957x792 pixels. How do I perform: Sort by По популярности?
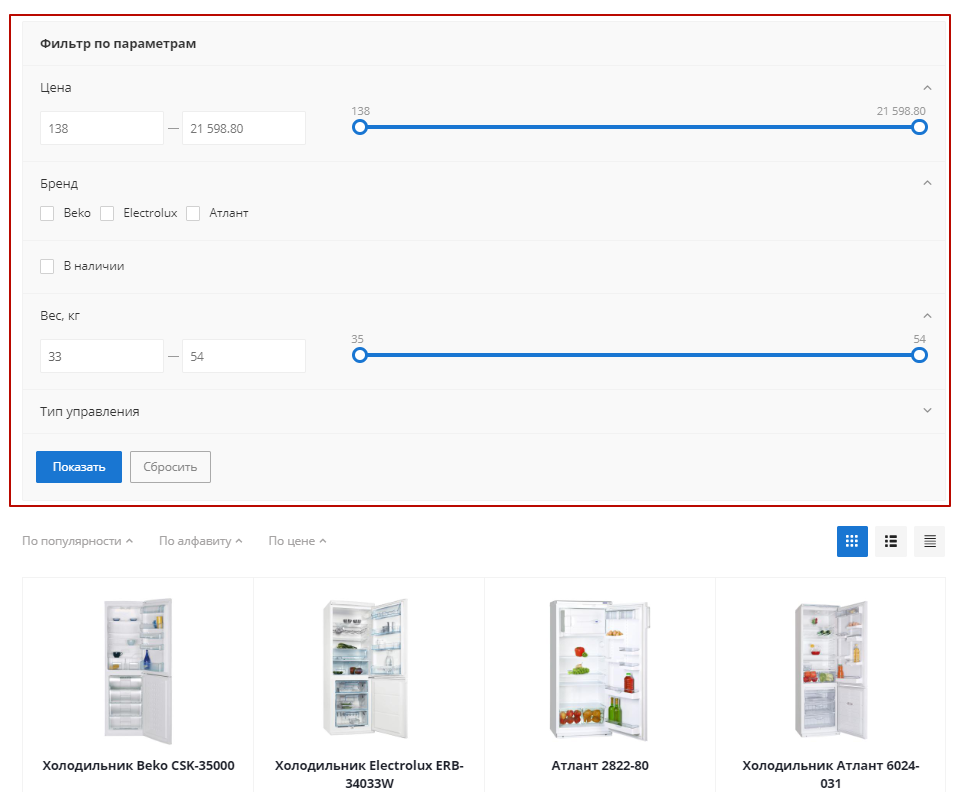pyautogui.click(x=78, y=541)
